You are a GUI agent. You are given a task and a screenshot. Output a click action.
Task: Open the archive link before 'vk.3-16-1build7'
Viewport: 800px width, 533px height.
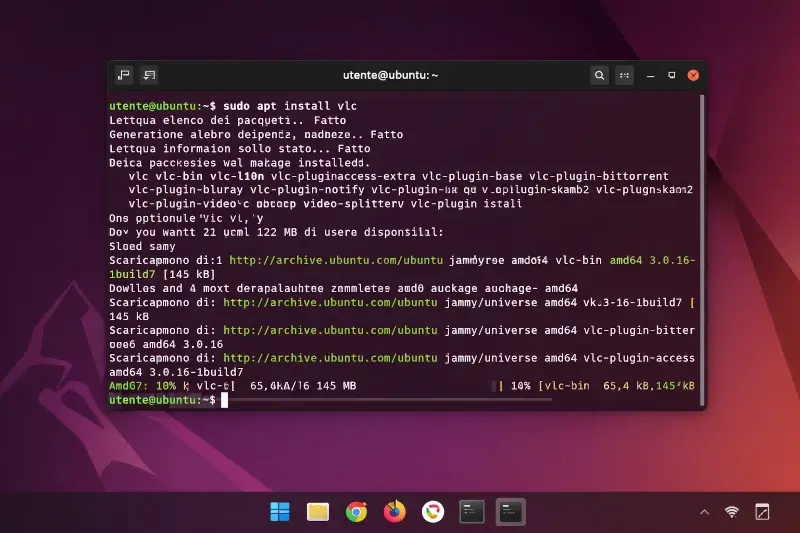330,302
